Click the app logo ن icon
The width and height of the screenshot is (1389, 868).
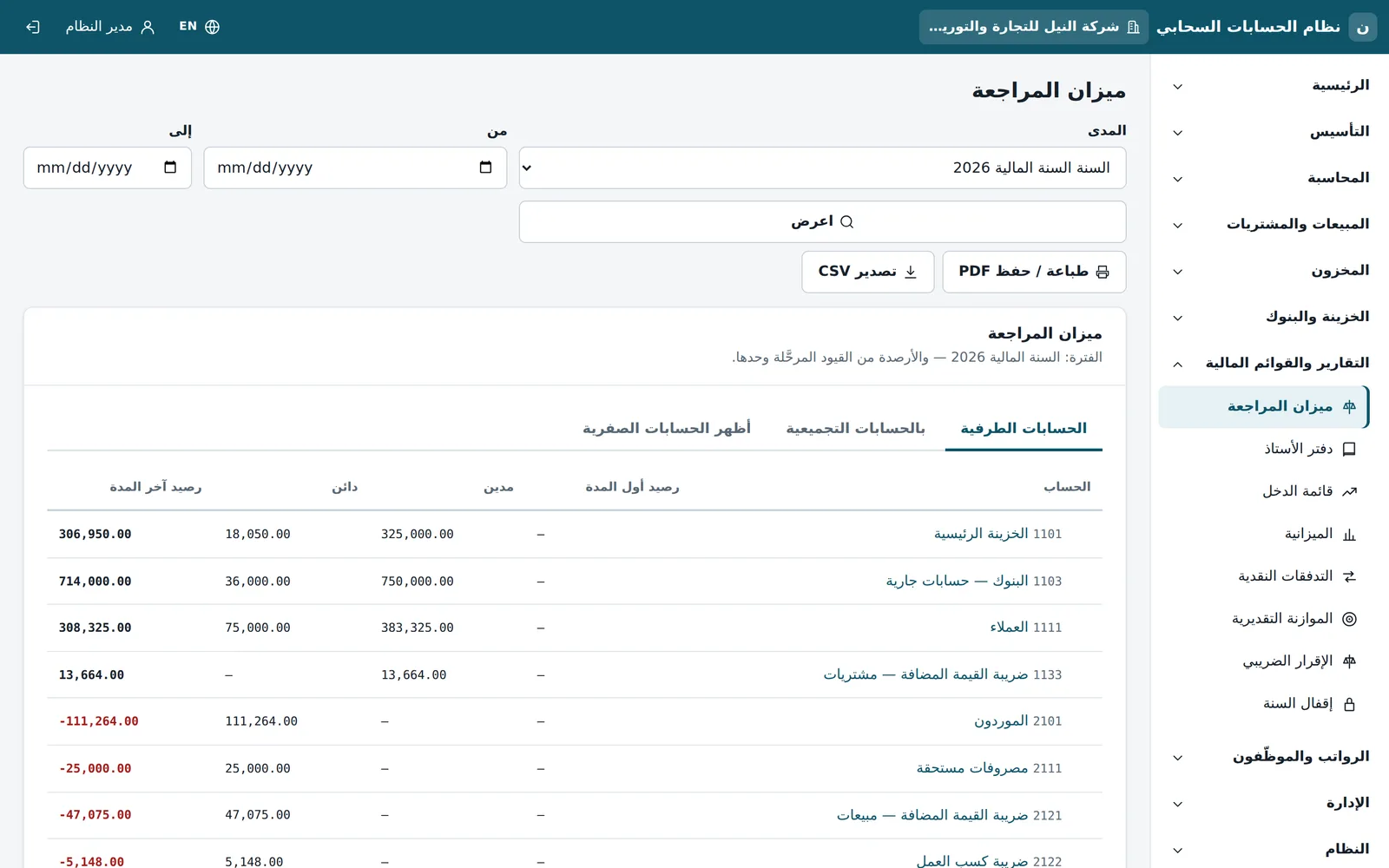[x=1362, y=27]
